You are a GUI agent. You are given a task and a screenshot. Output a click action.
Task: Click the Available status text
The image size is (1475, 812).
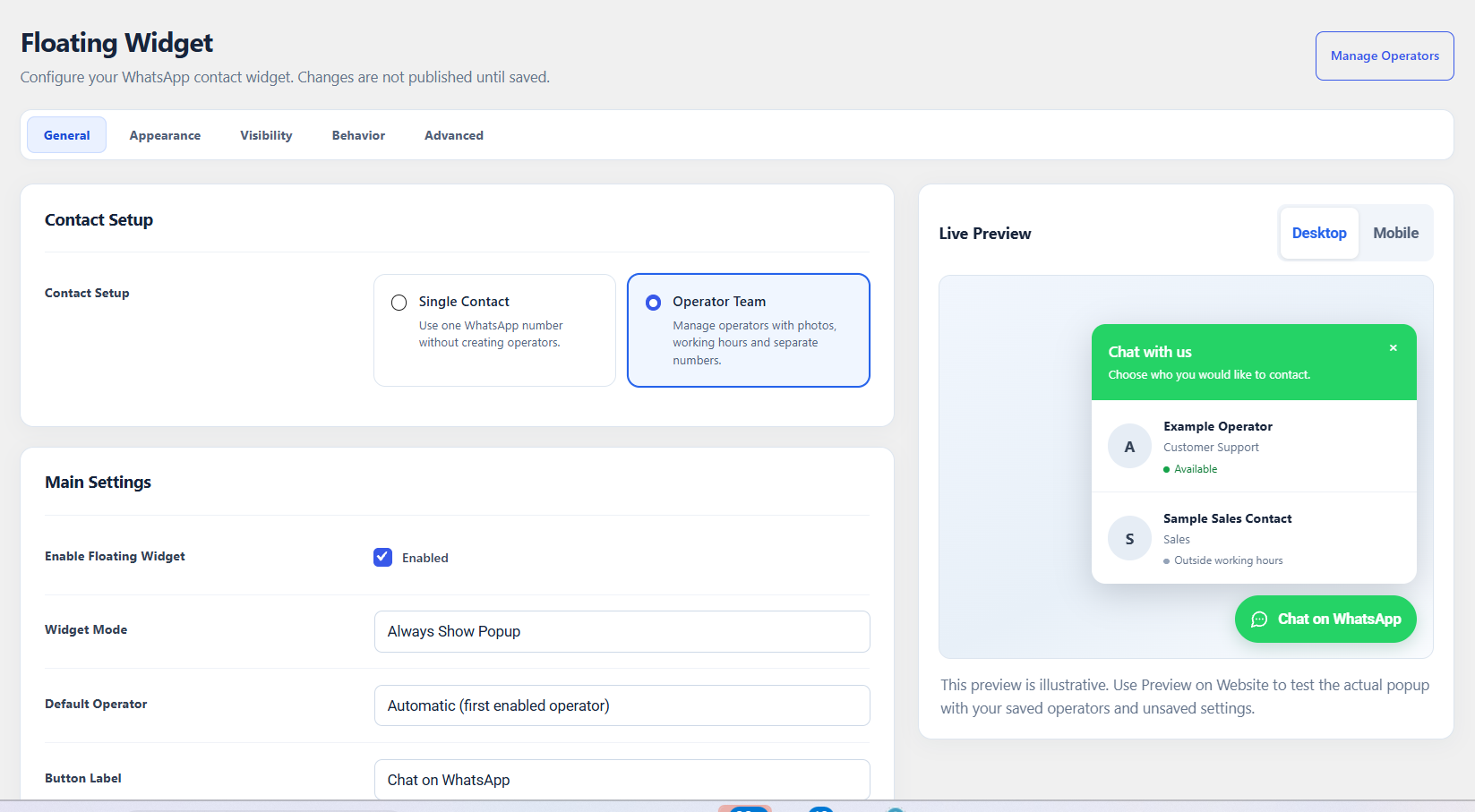[1196, 469]
